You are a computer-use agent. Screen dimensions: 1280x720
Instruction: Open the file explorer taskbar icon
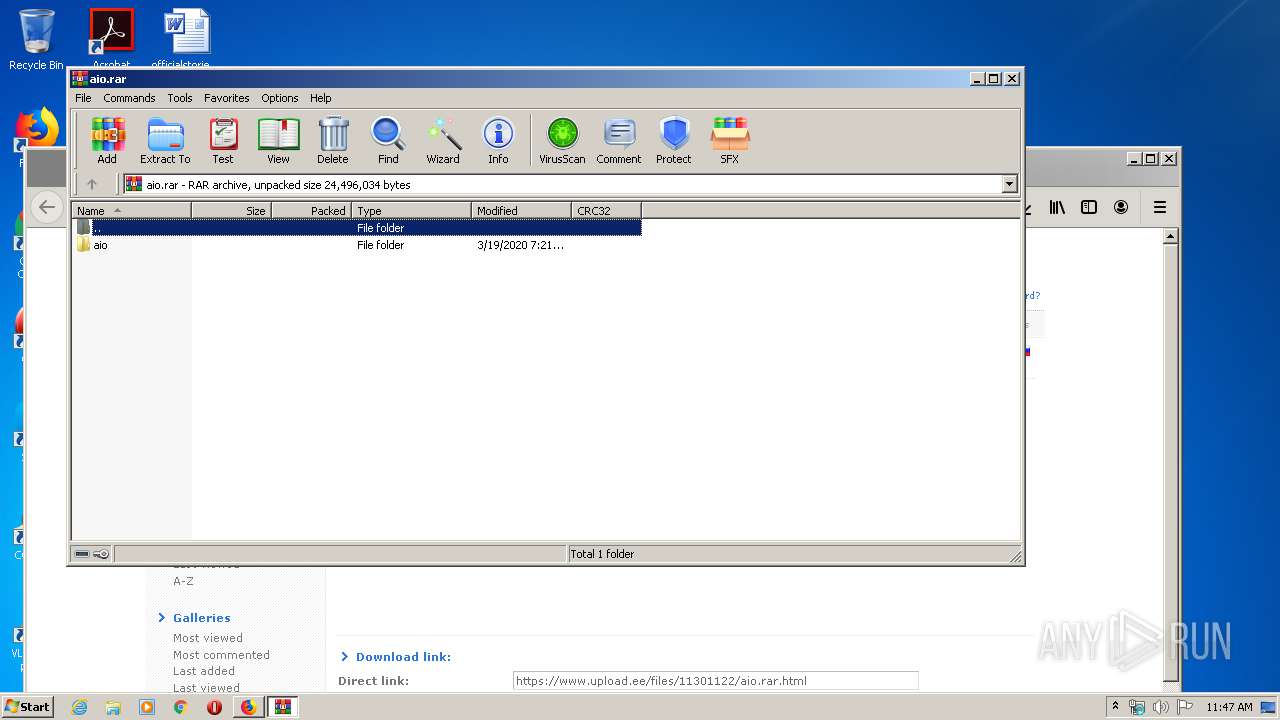coord(113,707)
